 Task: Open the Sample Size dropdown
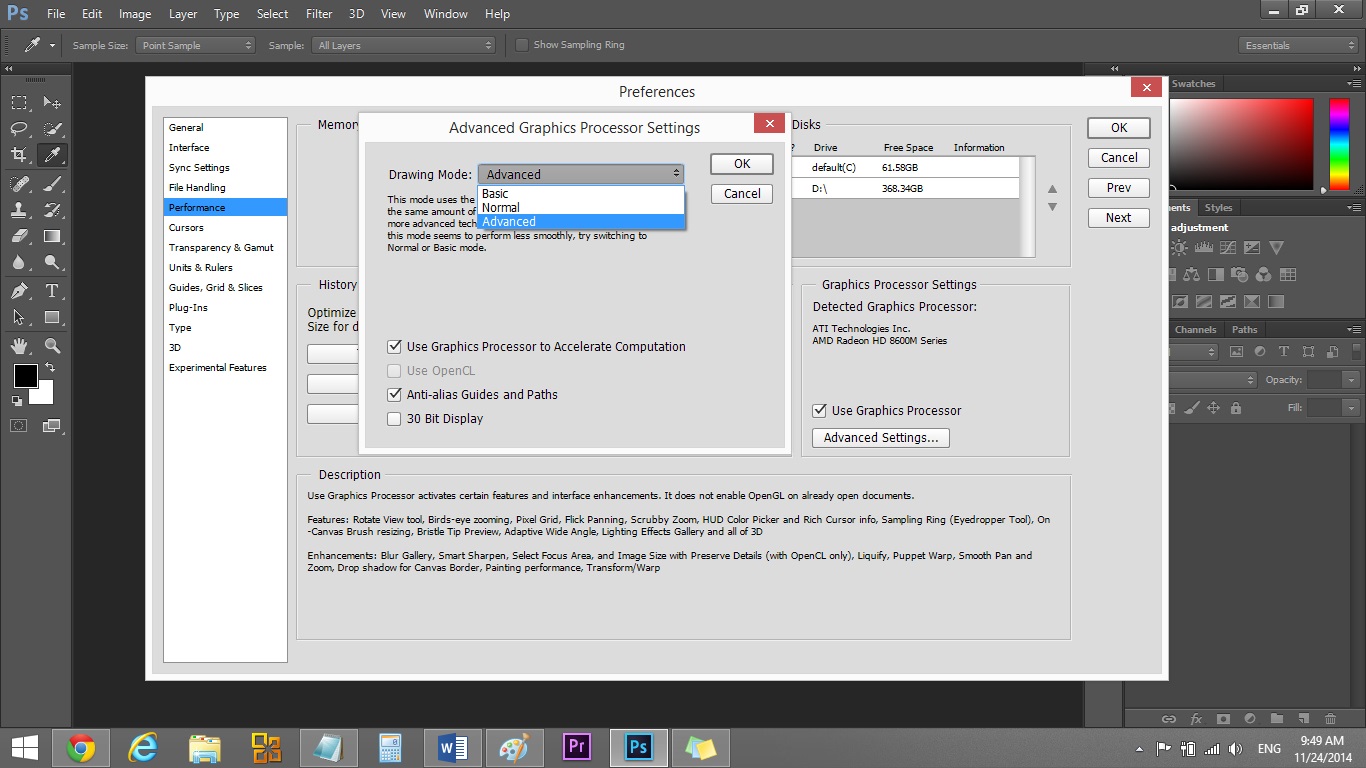click(196, 45)
